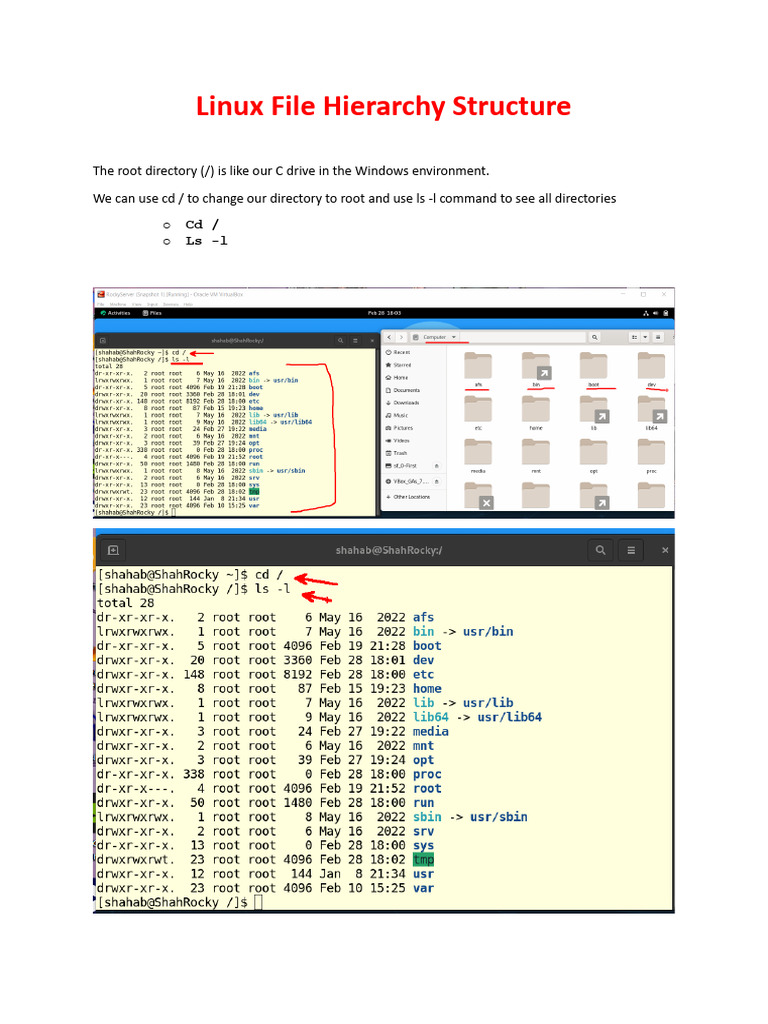
Task: Toggle list/grid view button in Files
Action: 634,337
